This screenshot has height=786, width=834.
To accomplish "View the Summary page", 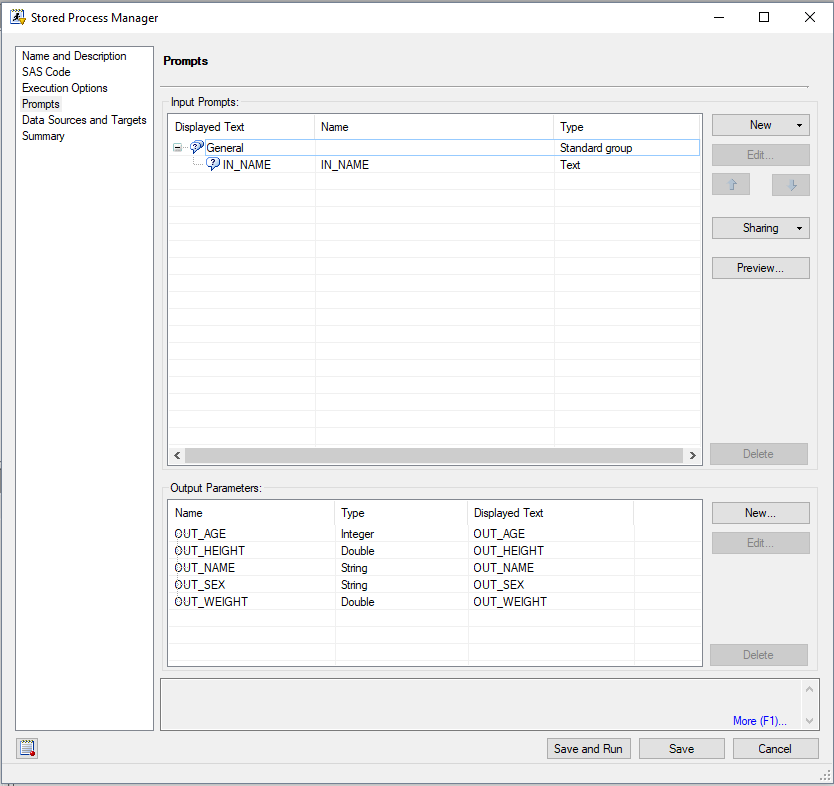I will pos(42,135).
